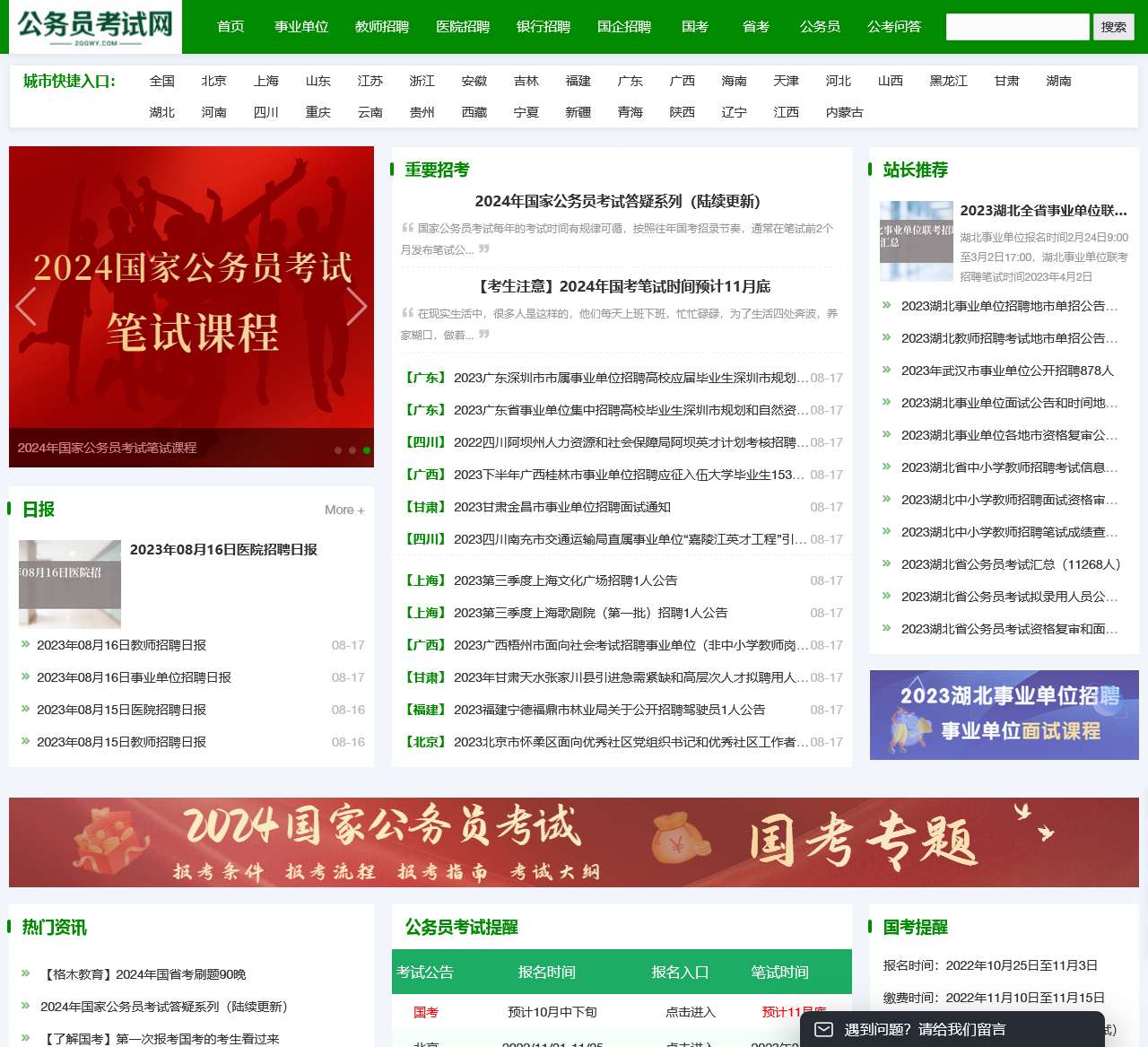Select the active green carousel dot
The height and width of the screenshot is (1047, 1148).
[x=367, y=450]
